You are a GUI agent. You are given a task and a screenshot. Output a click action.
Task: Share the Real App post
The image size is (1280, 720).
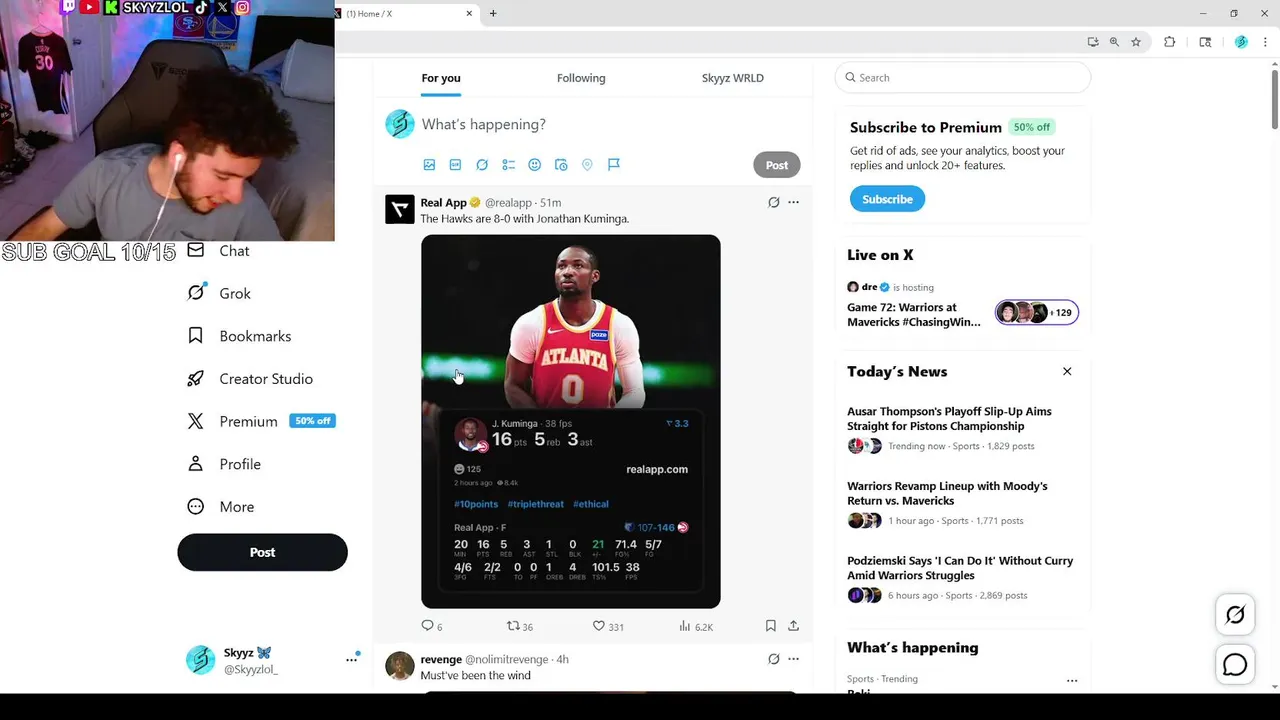click(x=793, y=626)
